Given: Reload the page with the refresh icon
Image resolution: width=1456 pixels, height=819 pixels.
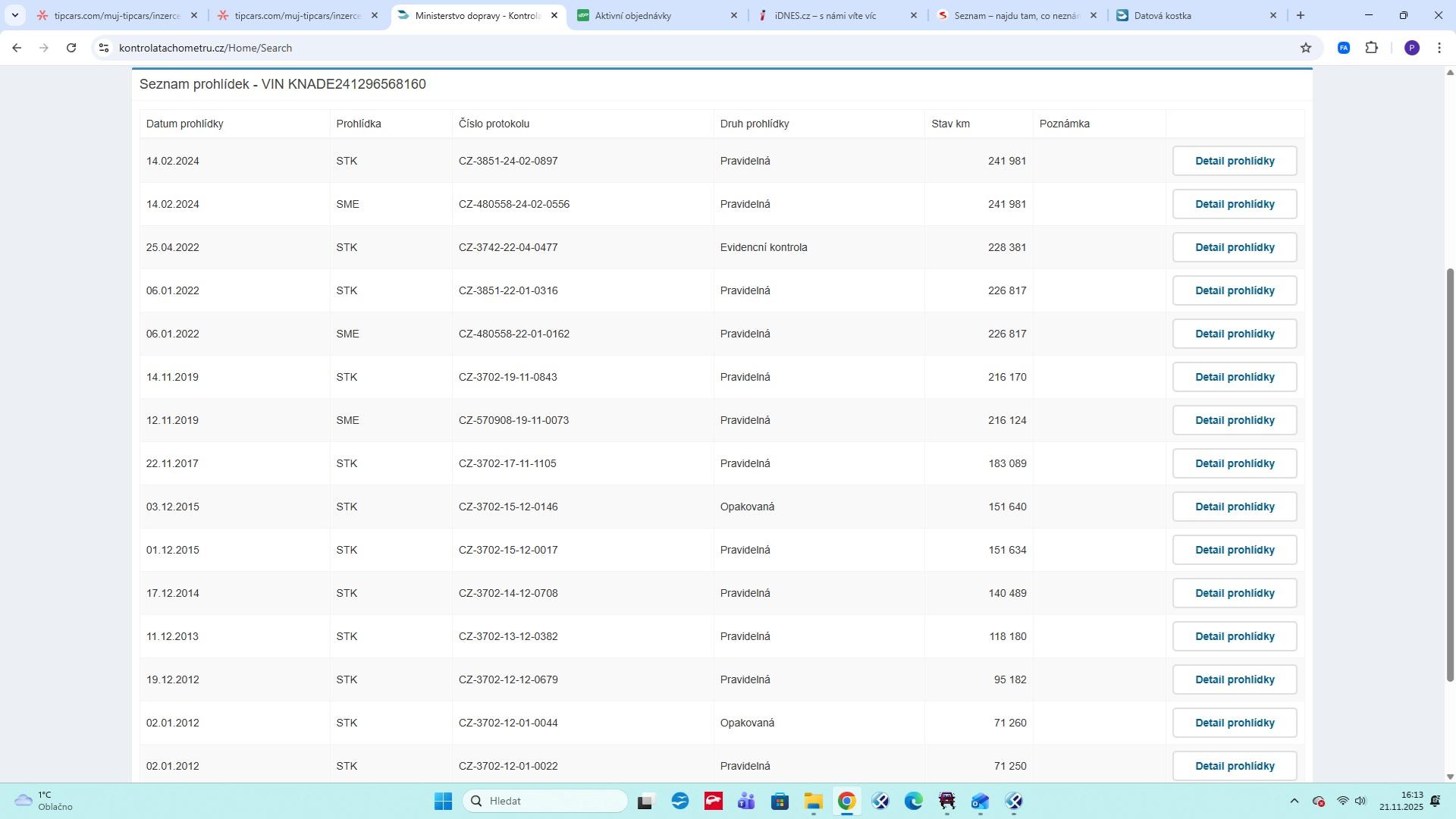Looking at the screenshot, I should [x=71, y=48].
